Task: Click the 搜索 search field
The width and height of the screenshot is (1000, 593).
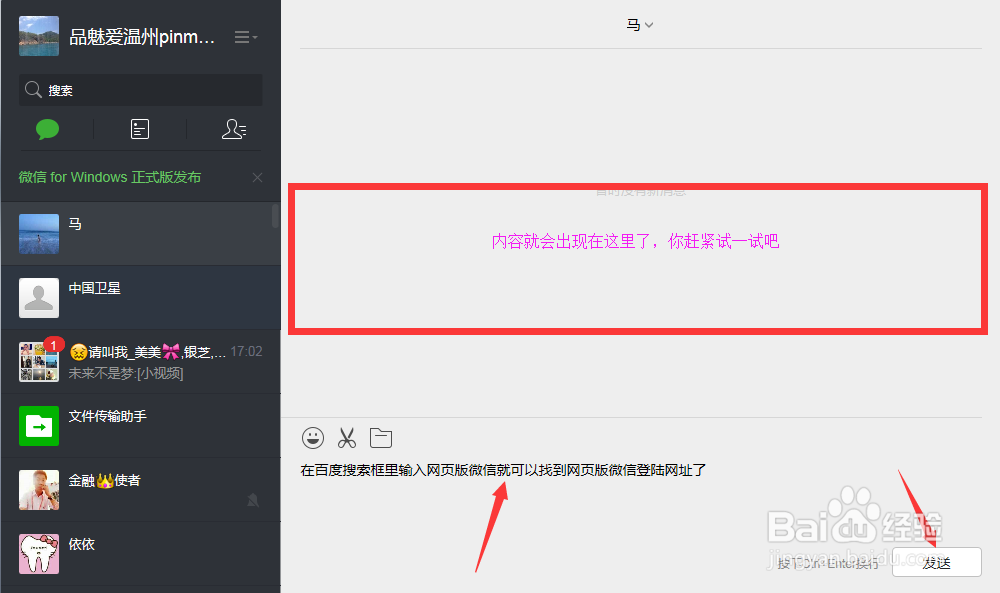Action: point(140,90)
